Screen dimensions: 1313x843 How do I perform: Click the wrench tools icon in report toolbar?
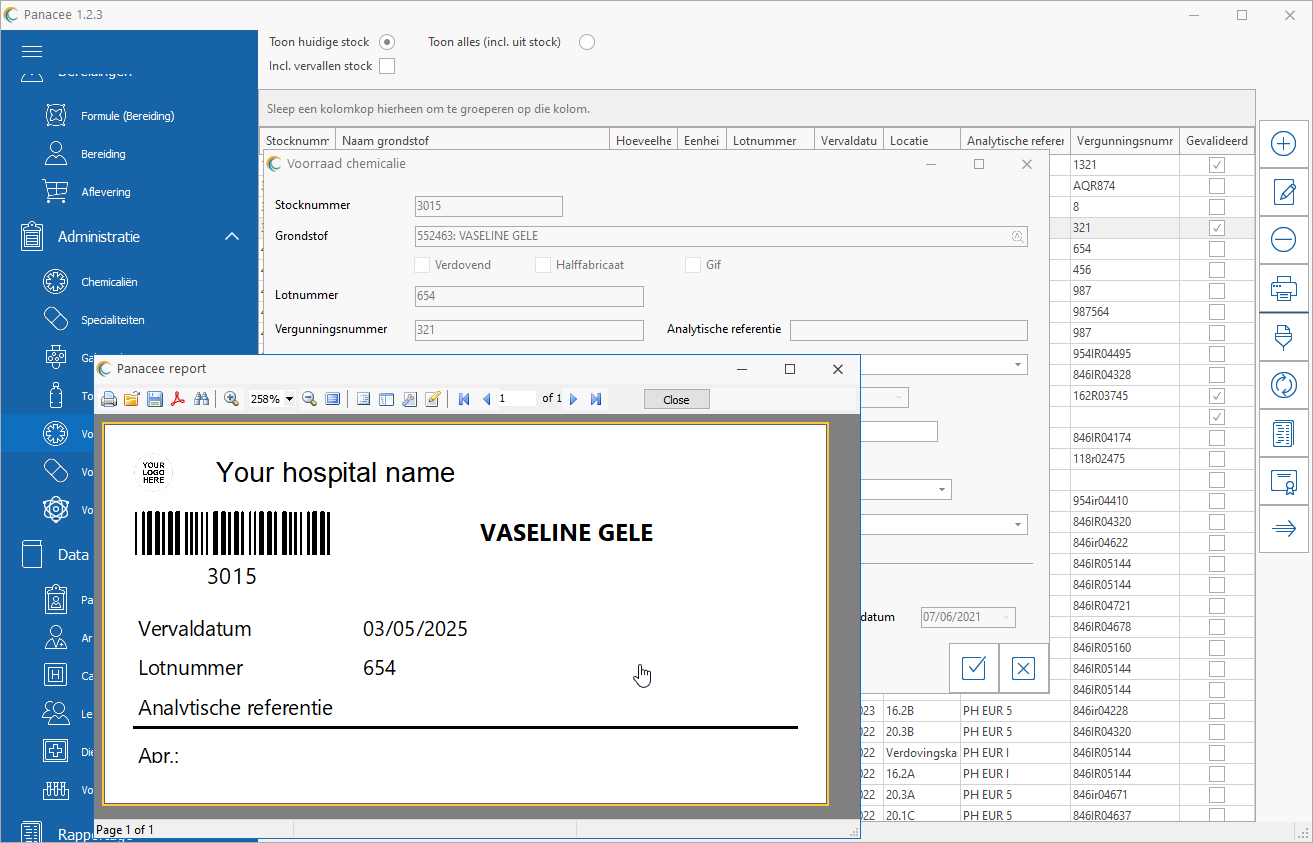pyautogui.click(x=409, y=399)
